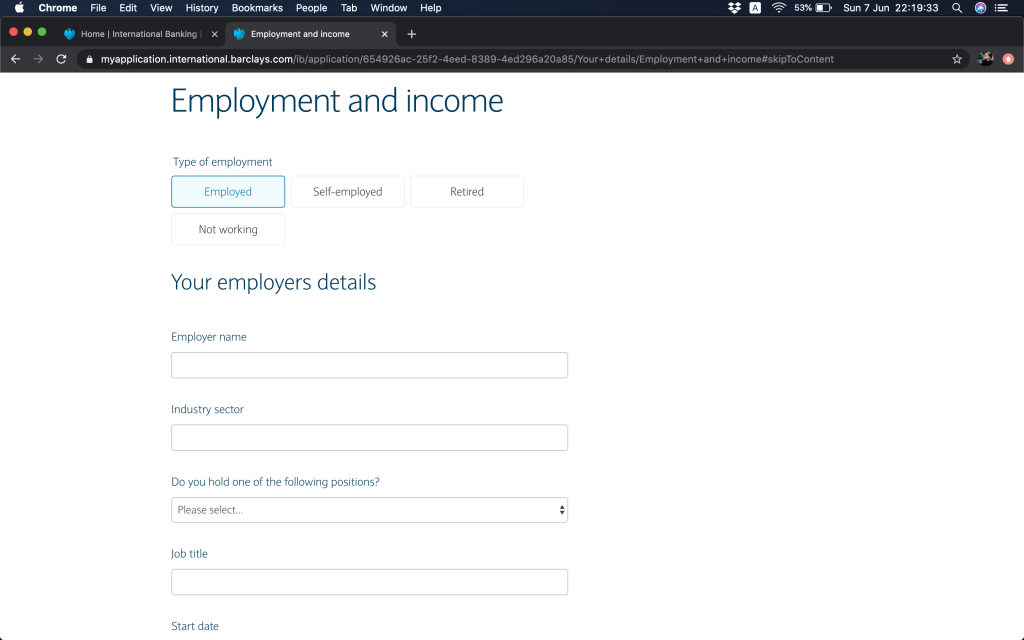The width and height of the screenshot is (1024, 640).
Task: Focus the Industry sector input field
Action: (x=369, y=438)
